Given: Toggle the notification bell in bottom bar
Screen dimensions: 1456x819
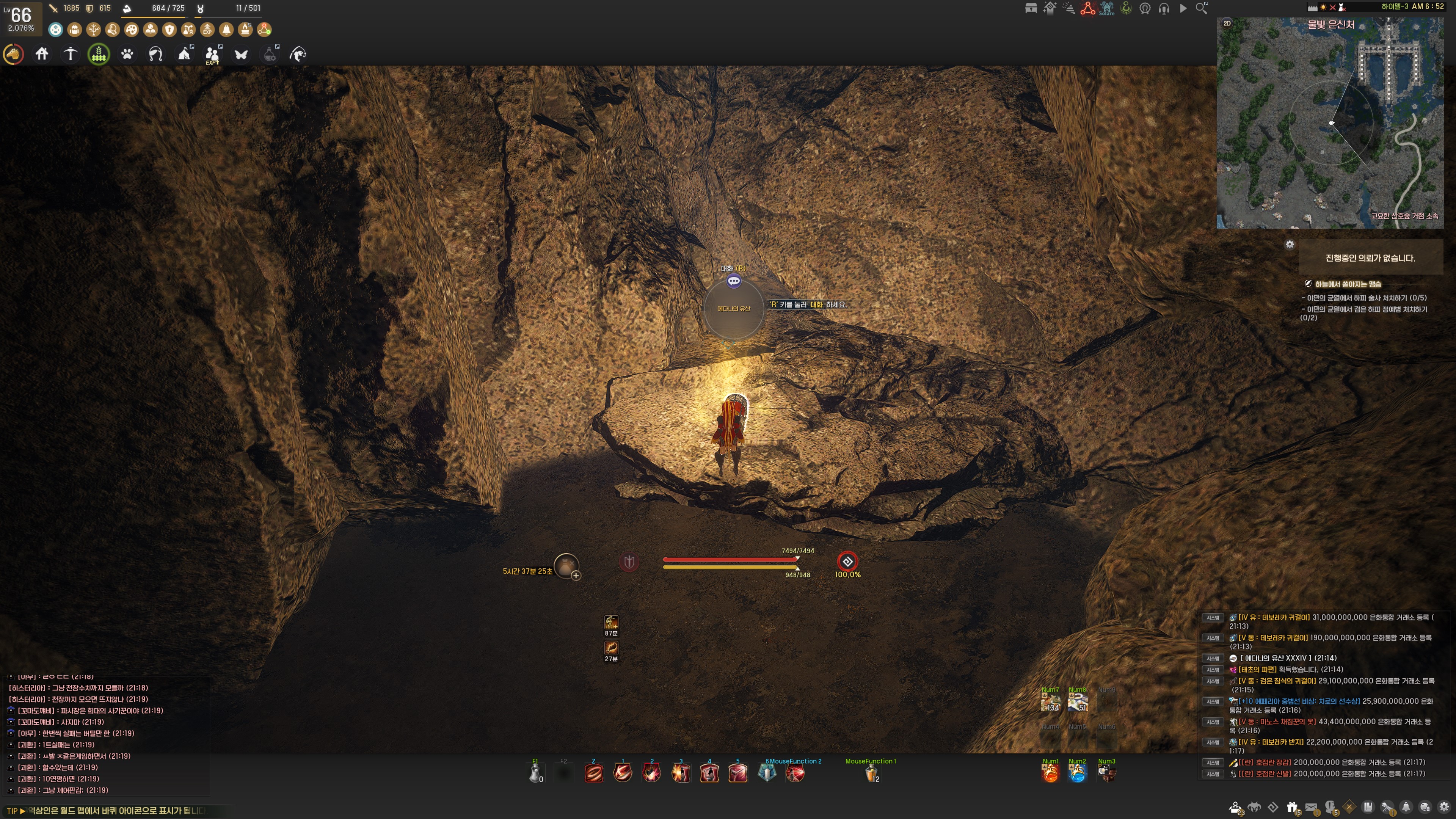Looking at the screenshot, I should [x=1406, y=807].
